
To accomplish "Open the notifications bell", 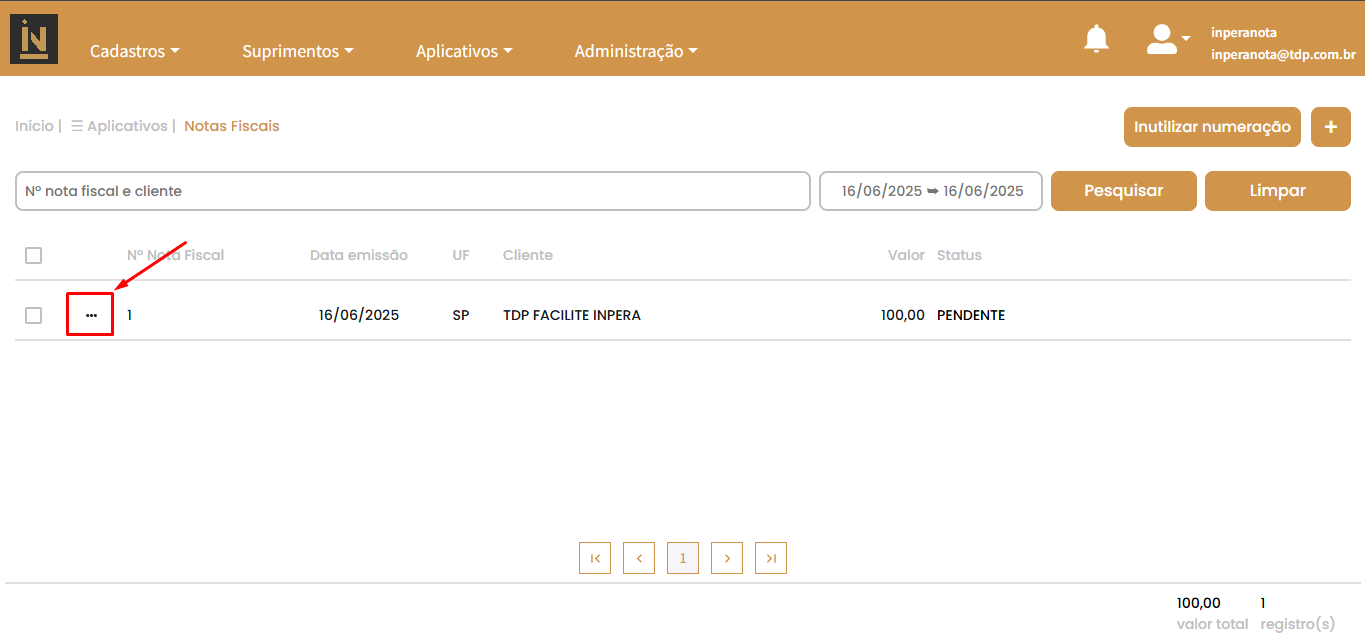I will coord(1097,39).
